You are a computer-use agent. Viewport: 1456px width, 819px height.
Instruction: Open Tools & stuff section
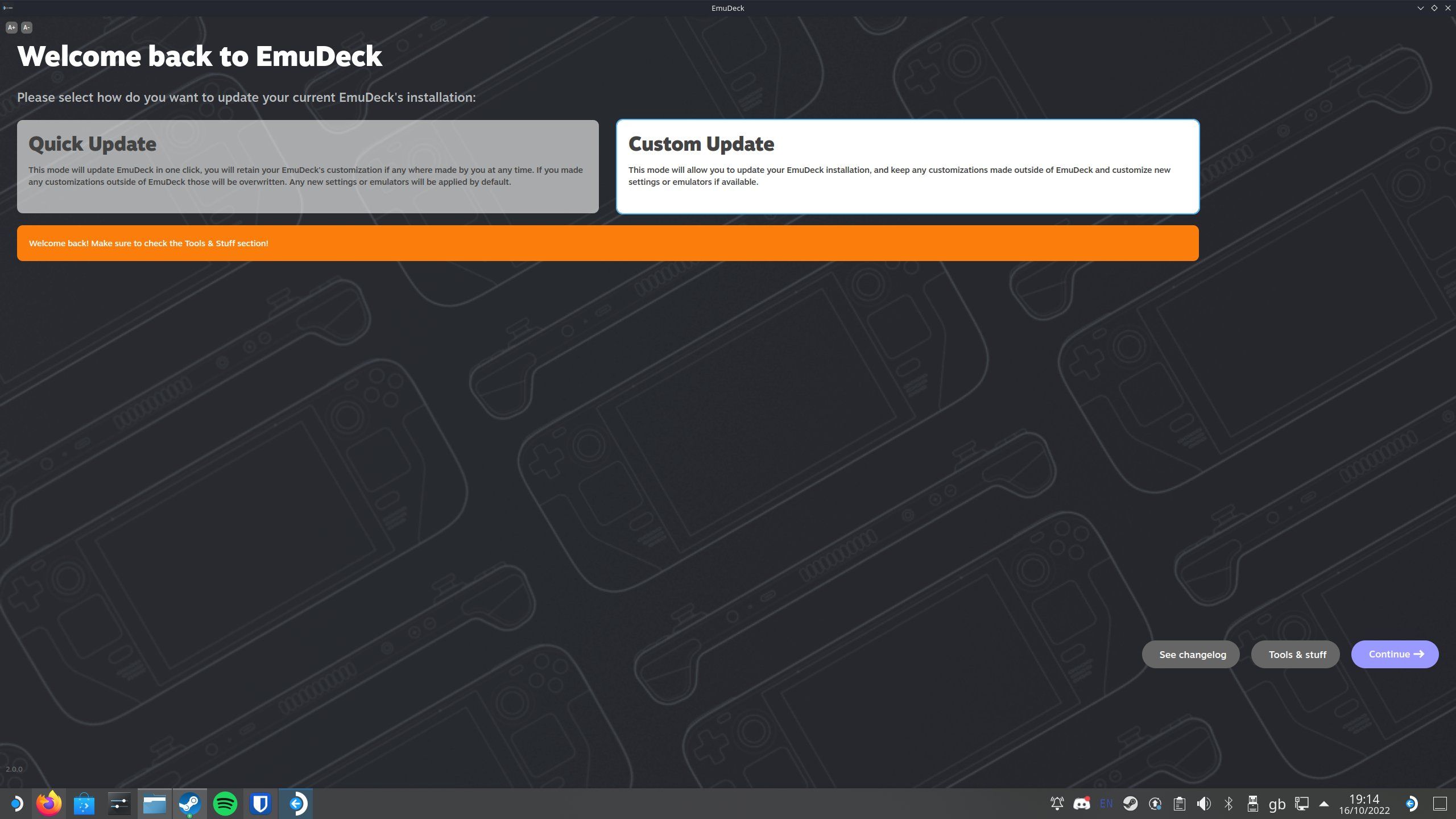click(1296, 655)
